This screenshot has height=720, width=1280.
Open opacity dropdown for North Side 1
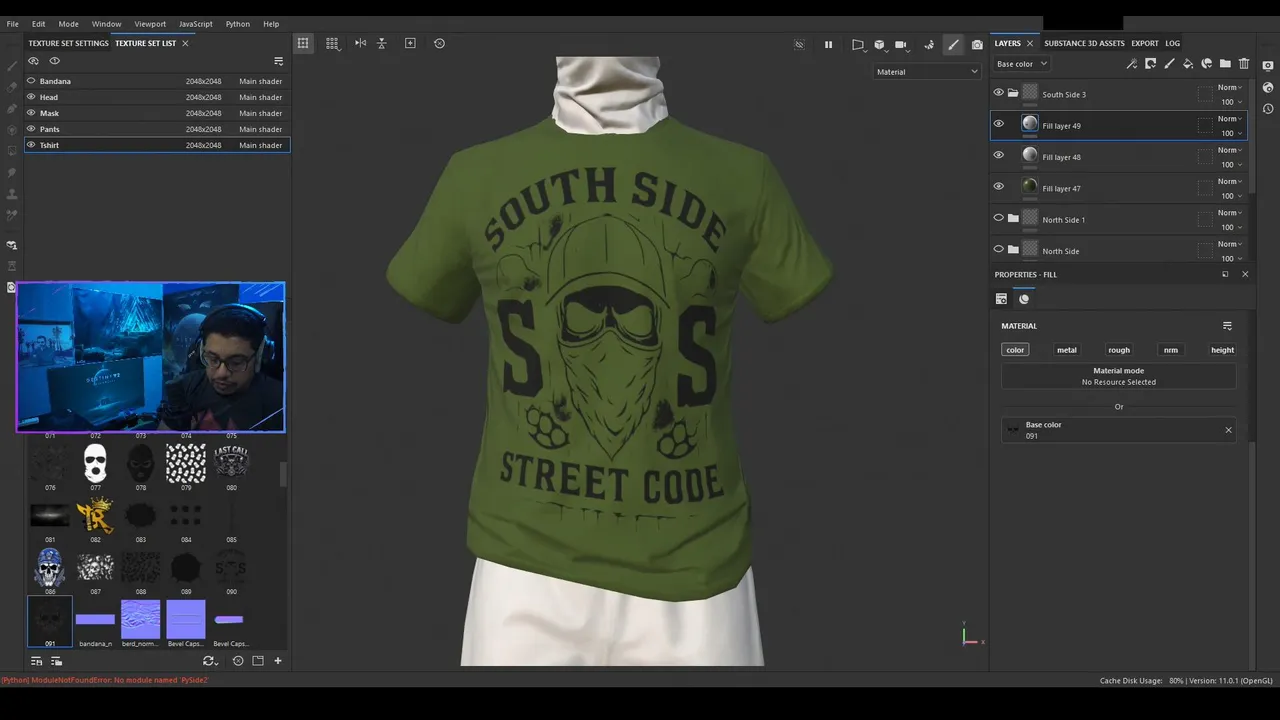1232,228
